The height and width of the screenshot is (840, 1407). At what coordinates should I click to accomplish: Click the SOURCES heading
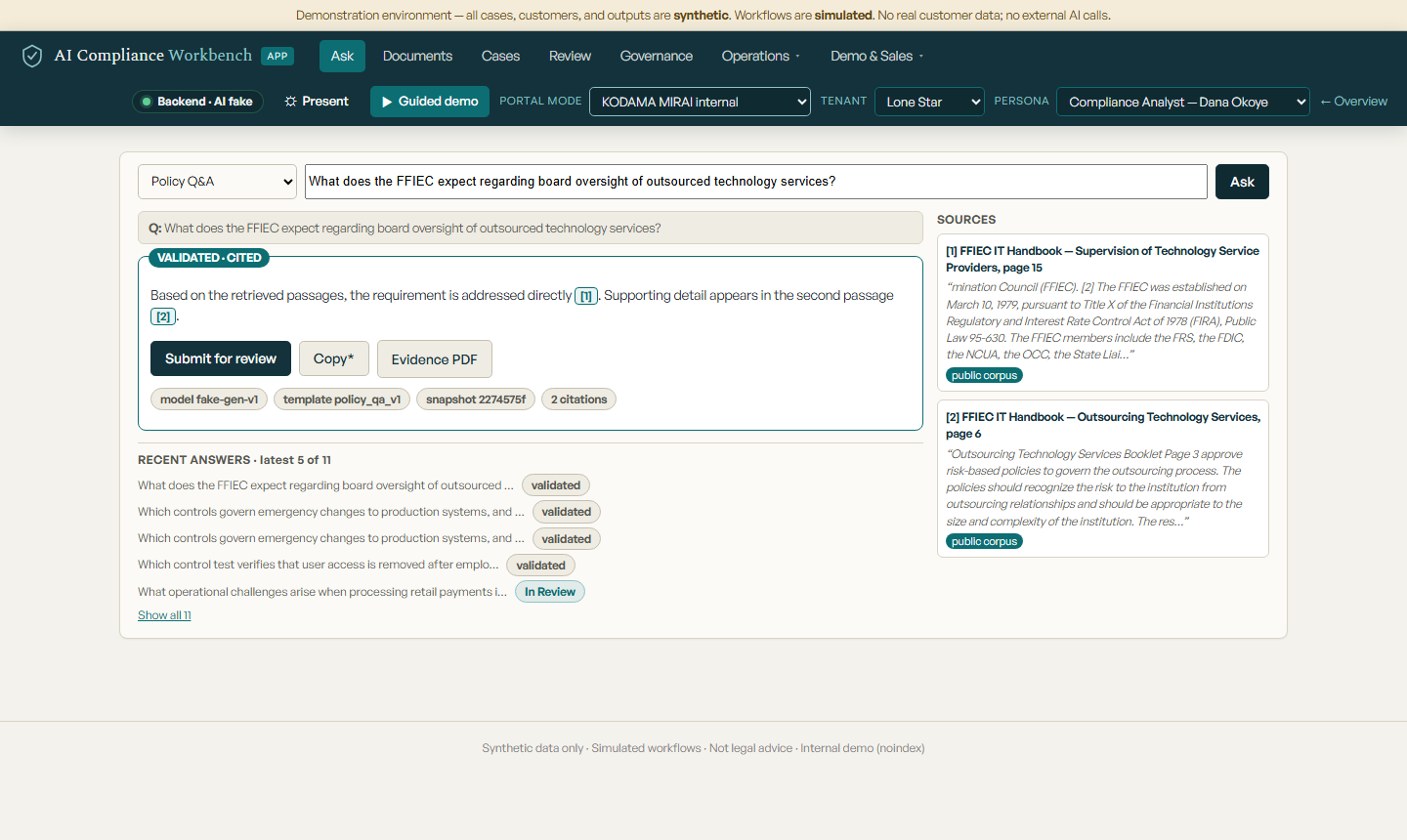point(966,220)
